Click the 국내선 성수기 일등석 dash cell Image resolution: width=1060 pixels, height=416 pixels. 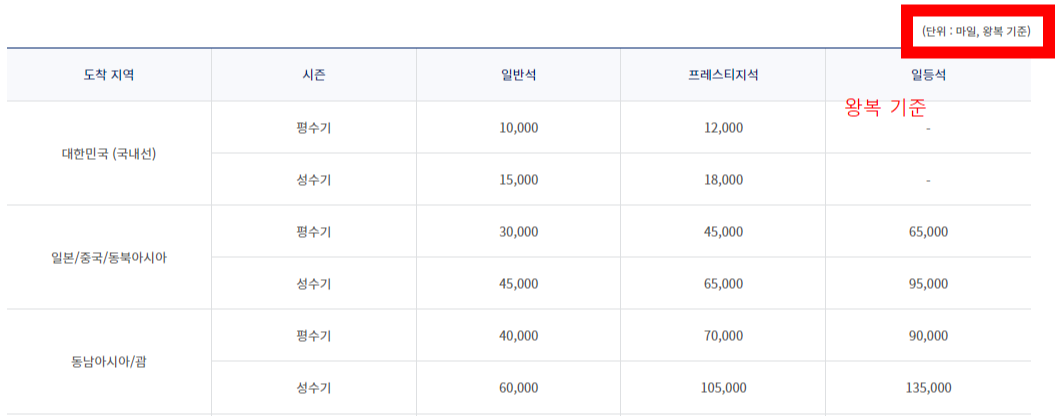pyautogui.click(x=928, y=180)
